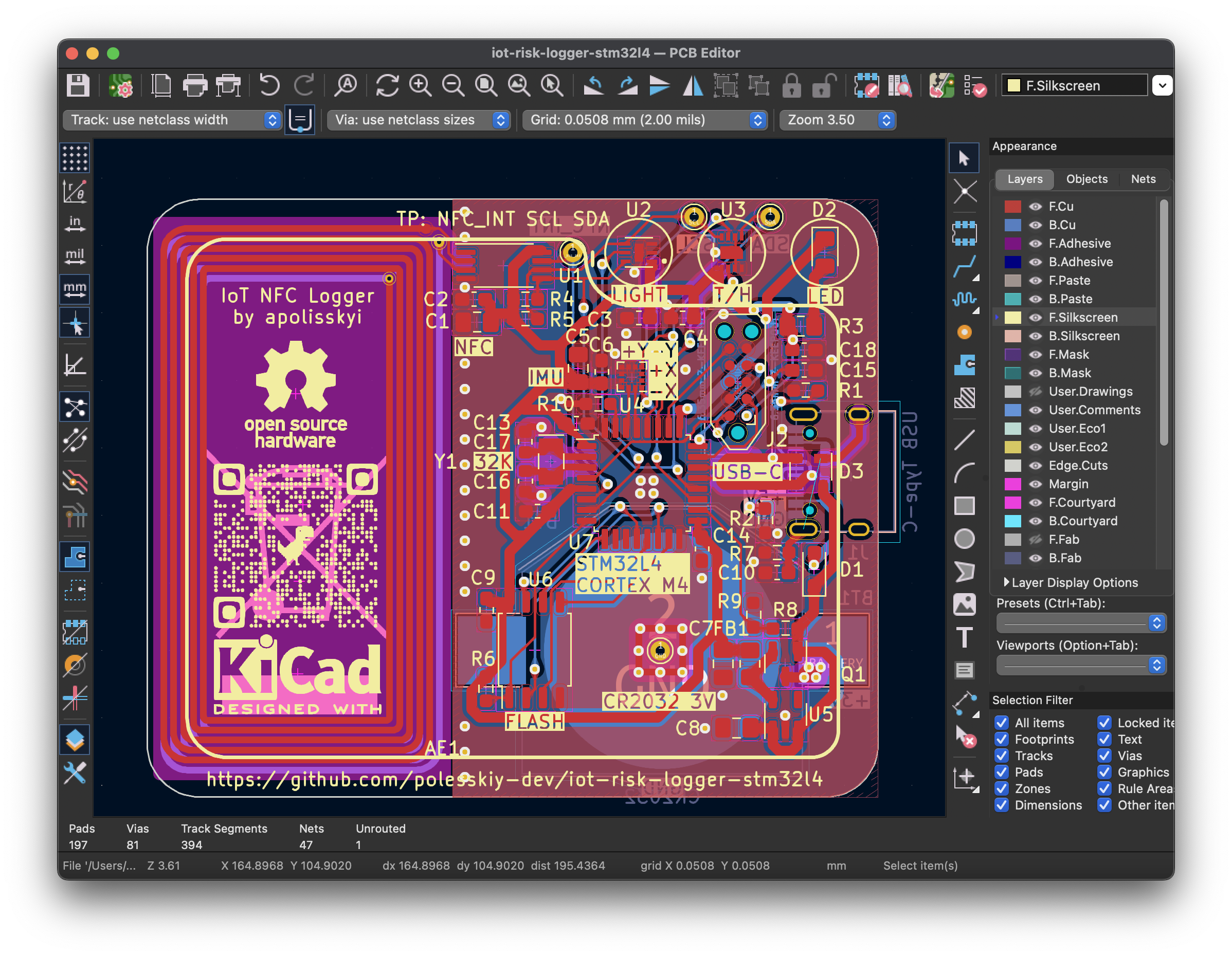Screen dimensions: 1232x956
Task: Open the Track netclass width selector
Action: pyautogui.click(x=172, y=120)
